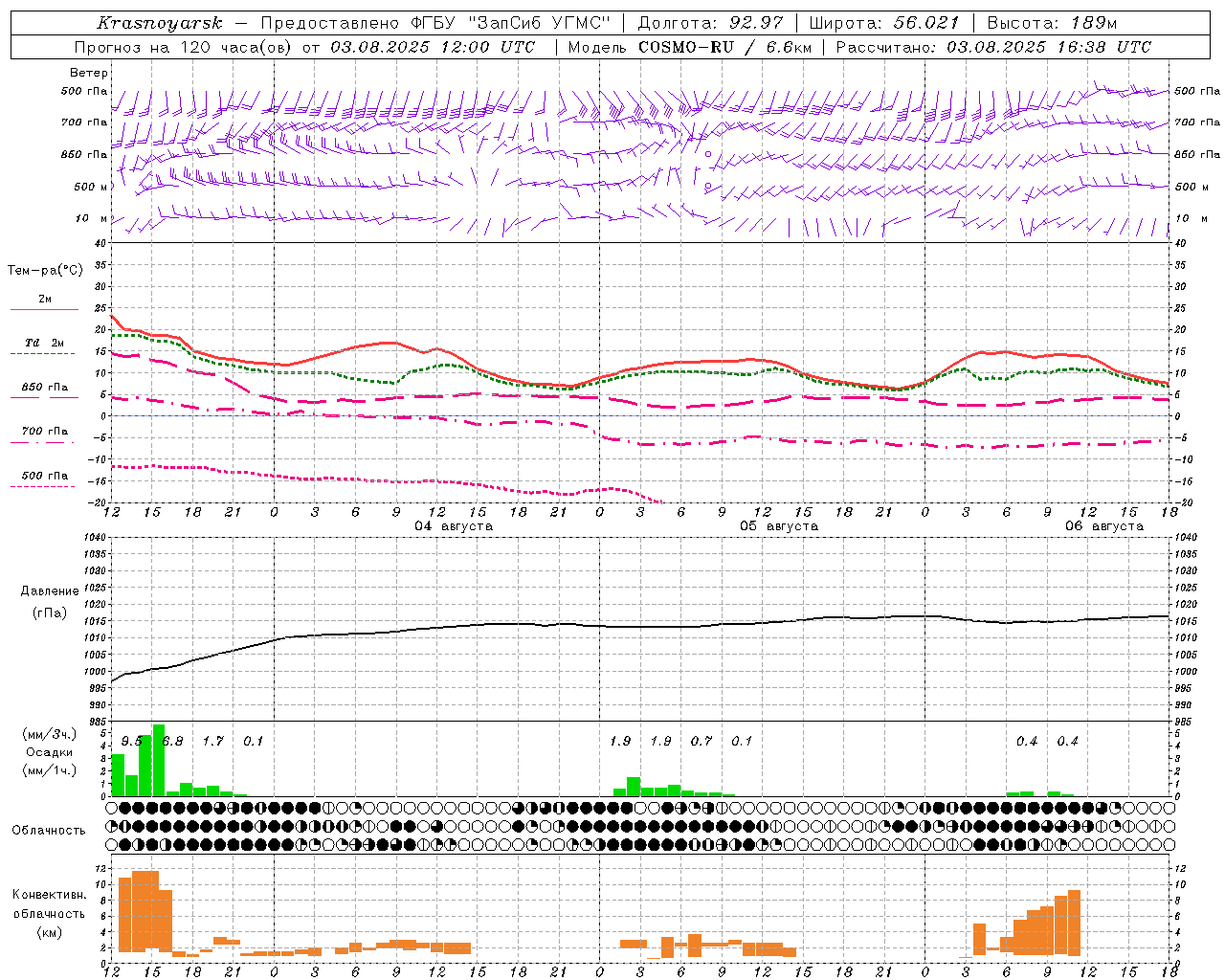This screenshot has height=980, width=1225.
Task: Click the '500 м' wind level label on left
Action: [x=92, y=187]
